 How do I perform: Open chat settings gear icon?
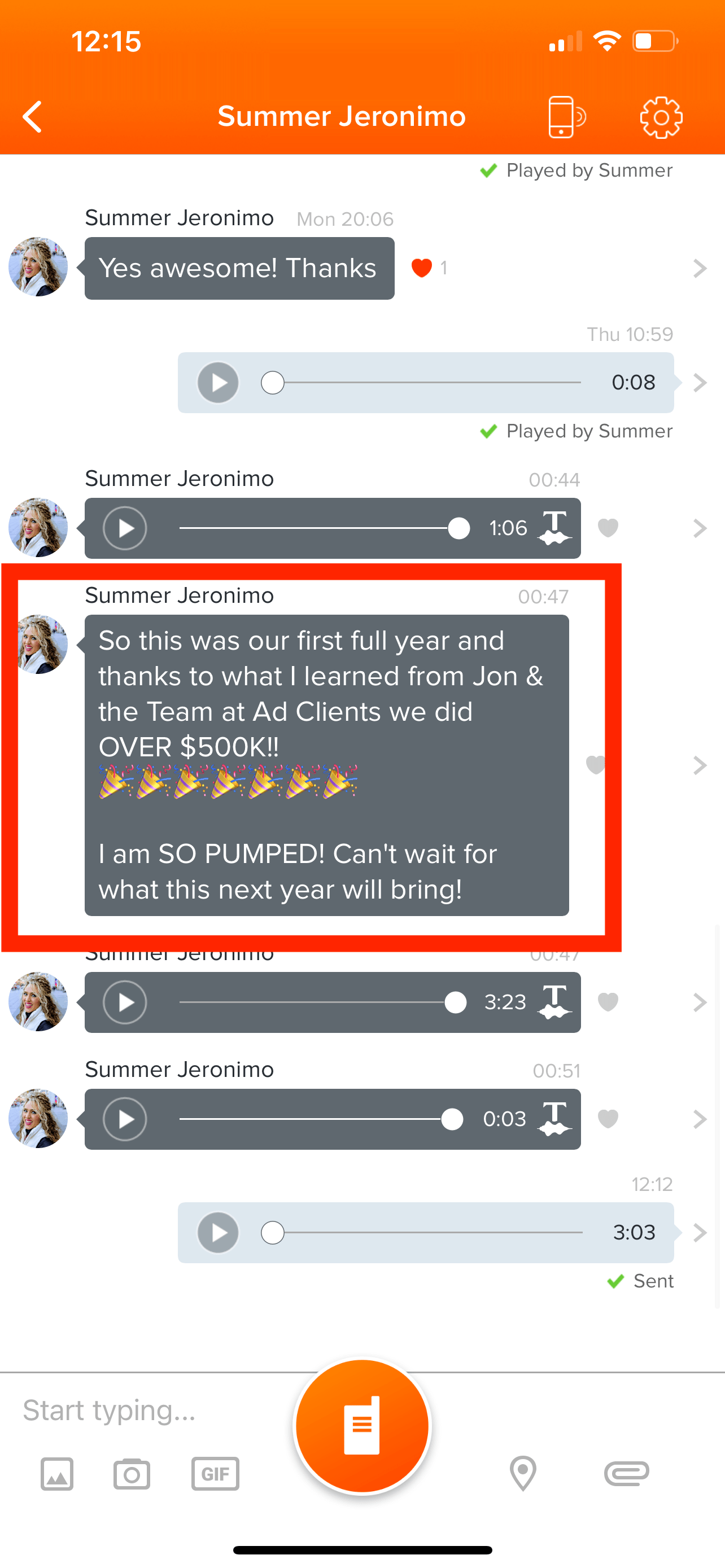[x=661, y=117]
